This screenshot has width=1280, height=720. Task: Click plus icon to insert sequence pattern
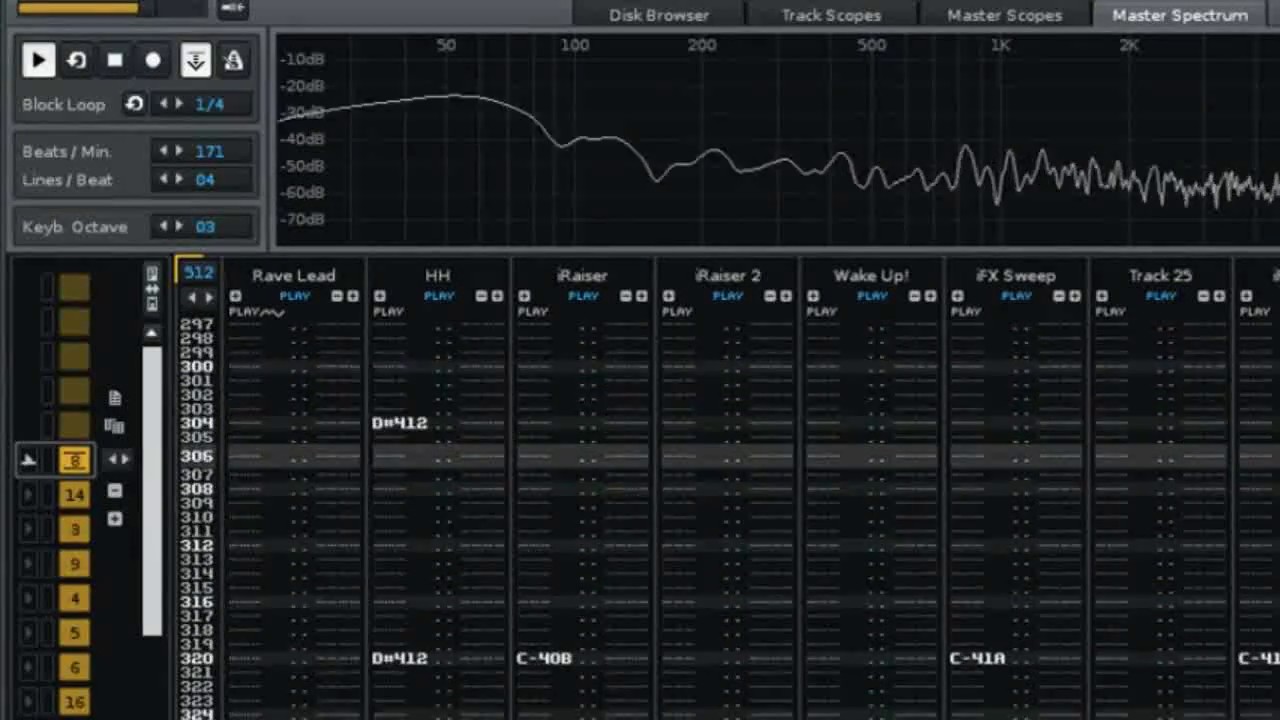tap(115, 519)
